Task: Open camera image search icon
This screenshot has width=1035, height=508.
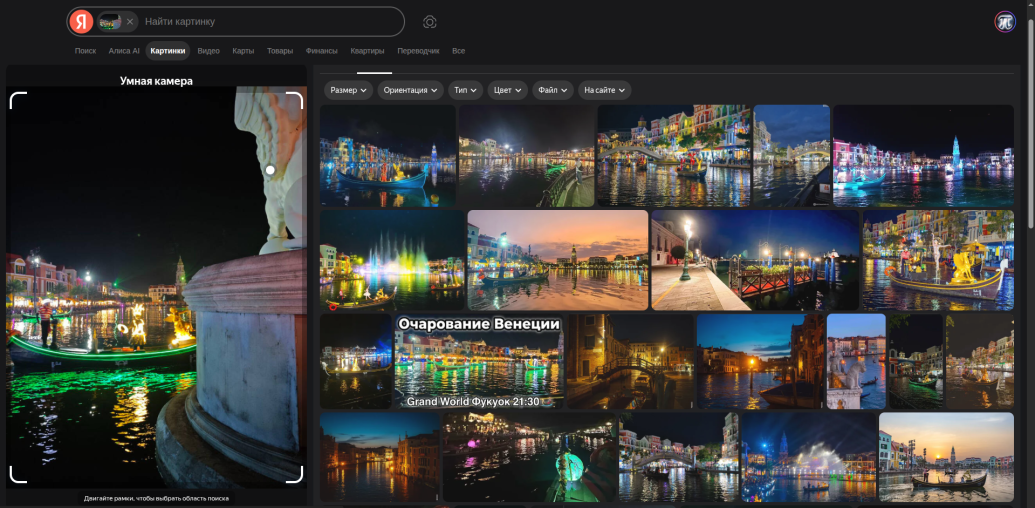Action: tap(430, 22)
